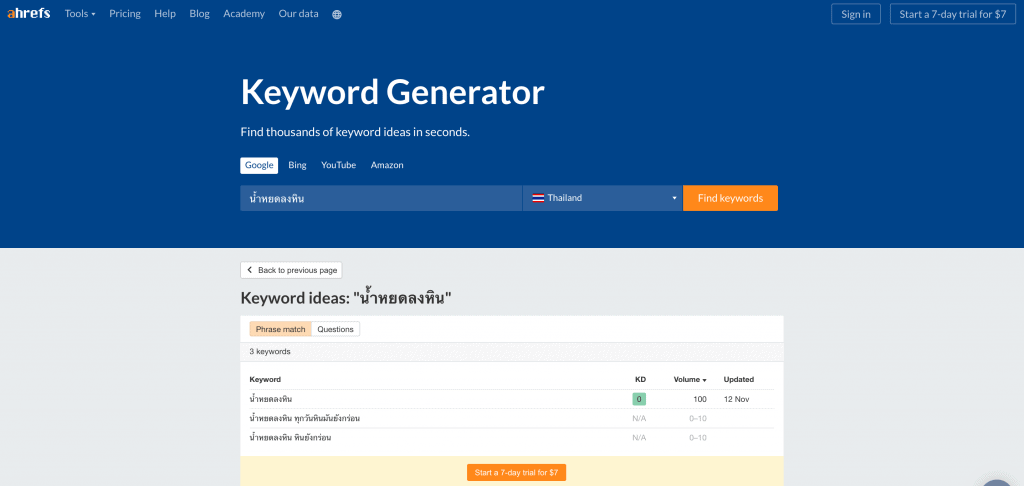Screen dimensions: 1024x486
Task: Click the Keyword Generator title
Action: click(392, 92)
